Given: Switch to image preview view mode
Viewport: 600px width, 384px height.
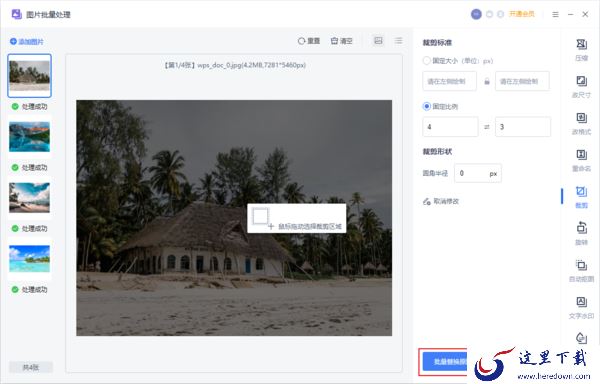Looking at the screenshot, I should coord(378,41).
